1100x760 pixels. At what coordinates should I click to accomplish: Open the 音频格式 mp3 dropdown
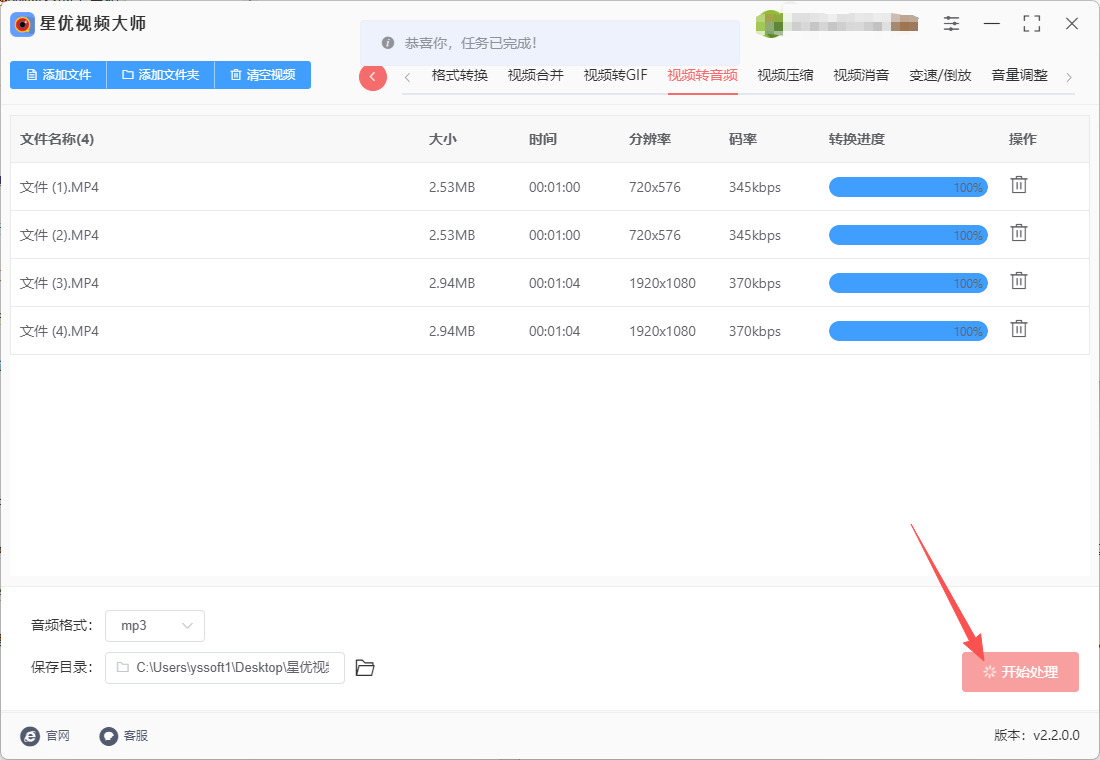pyautogui.click(x=155, y=626)
